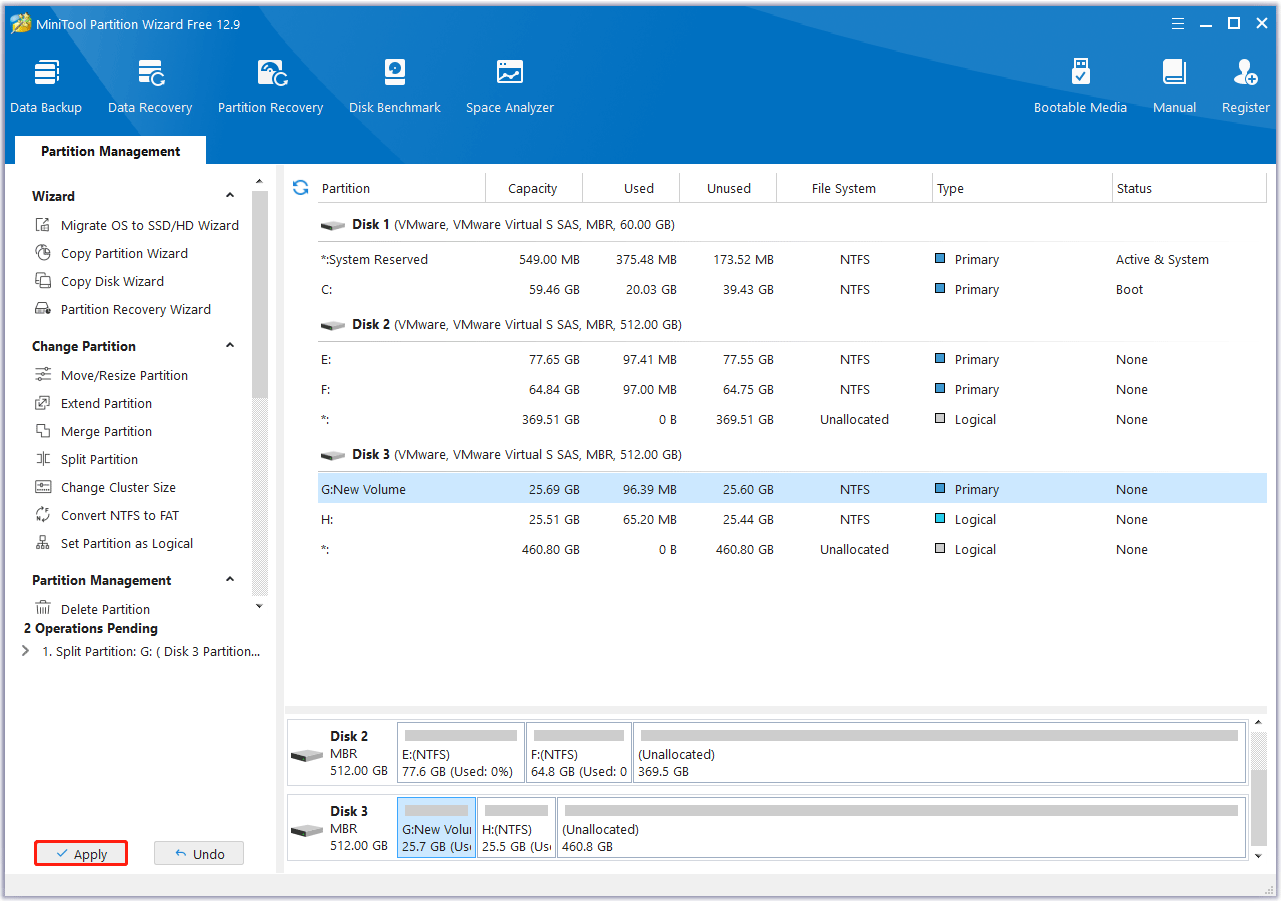Sort by Partition column header
Viewport: 1282px width, 901px height.
tap(401, 188)
